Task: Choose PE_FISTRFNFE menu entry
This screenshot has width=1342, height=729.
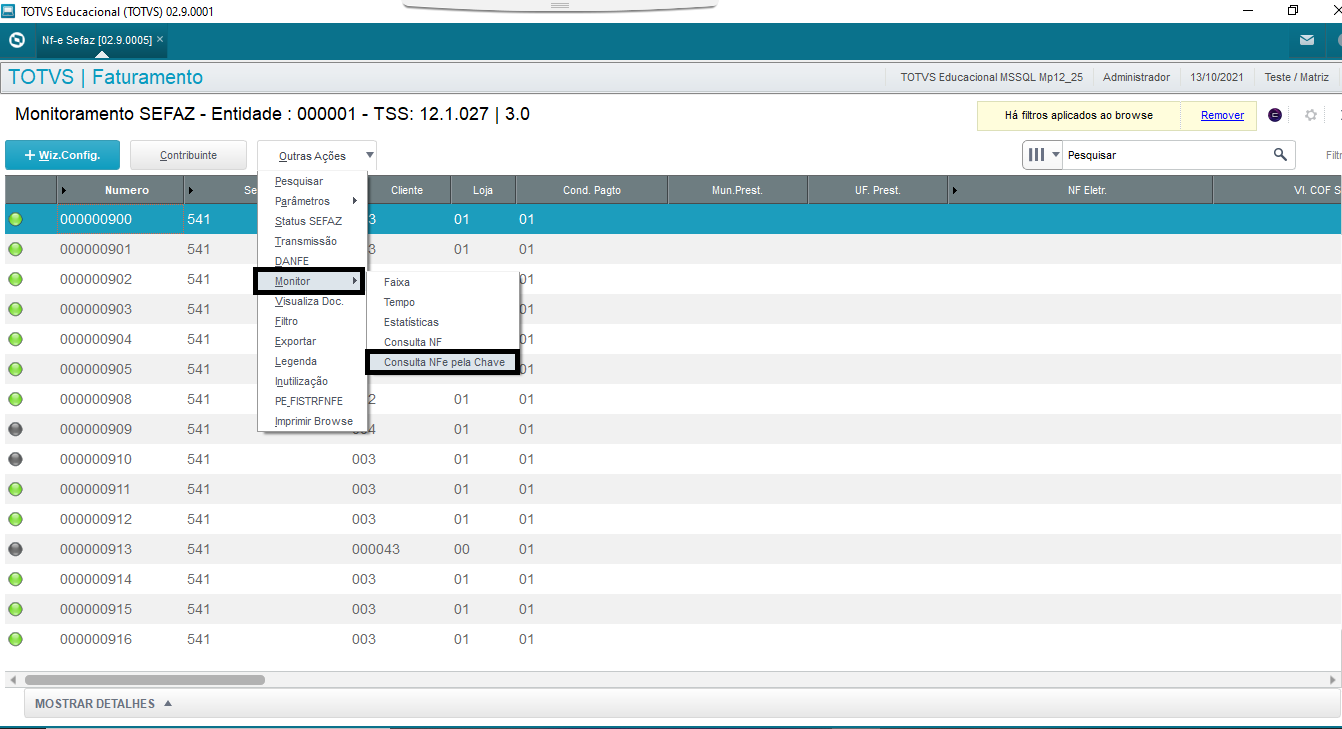Action: pyautogui.click(x=309, y=401)
